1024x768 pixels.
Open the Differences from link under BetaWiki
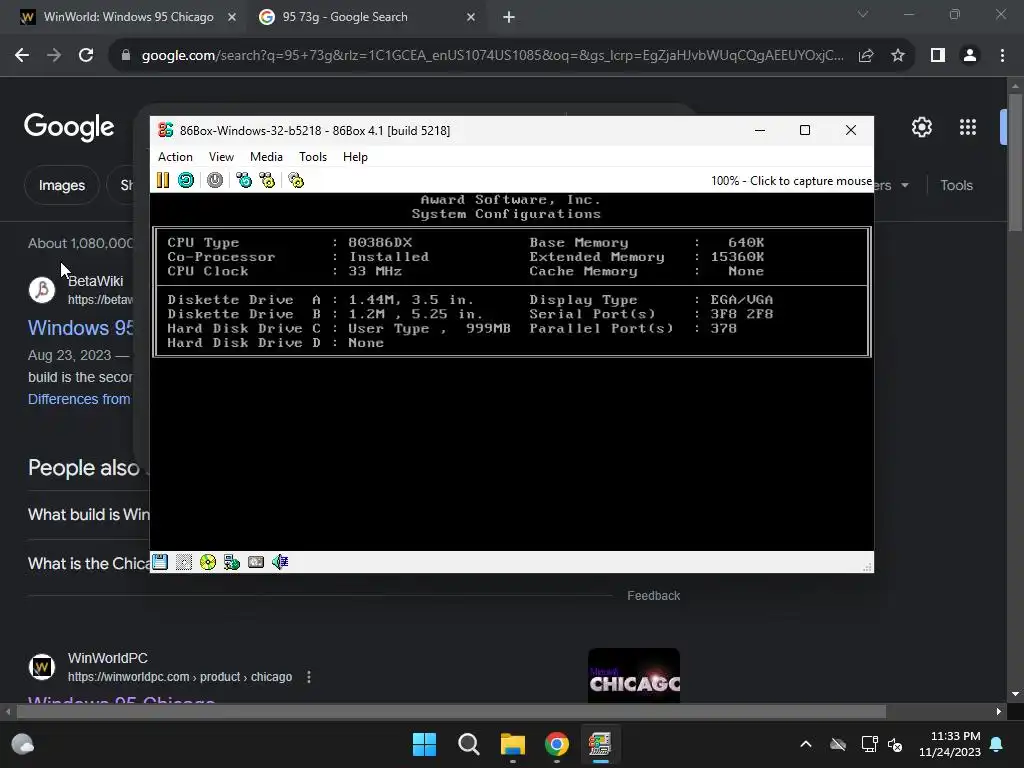pyautogui.click(x=79, y=399)
